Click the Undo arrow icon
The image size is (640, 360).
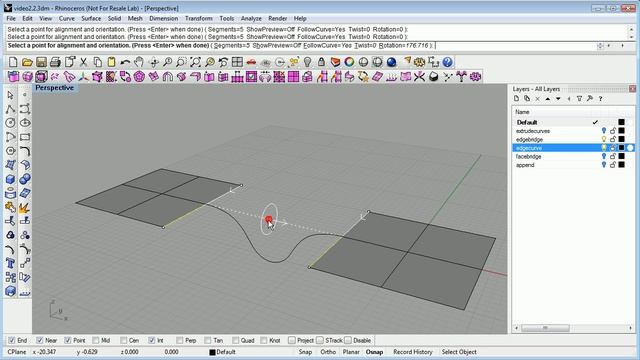[125, 62]
